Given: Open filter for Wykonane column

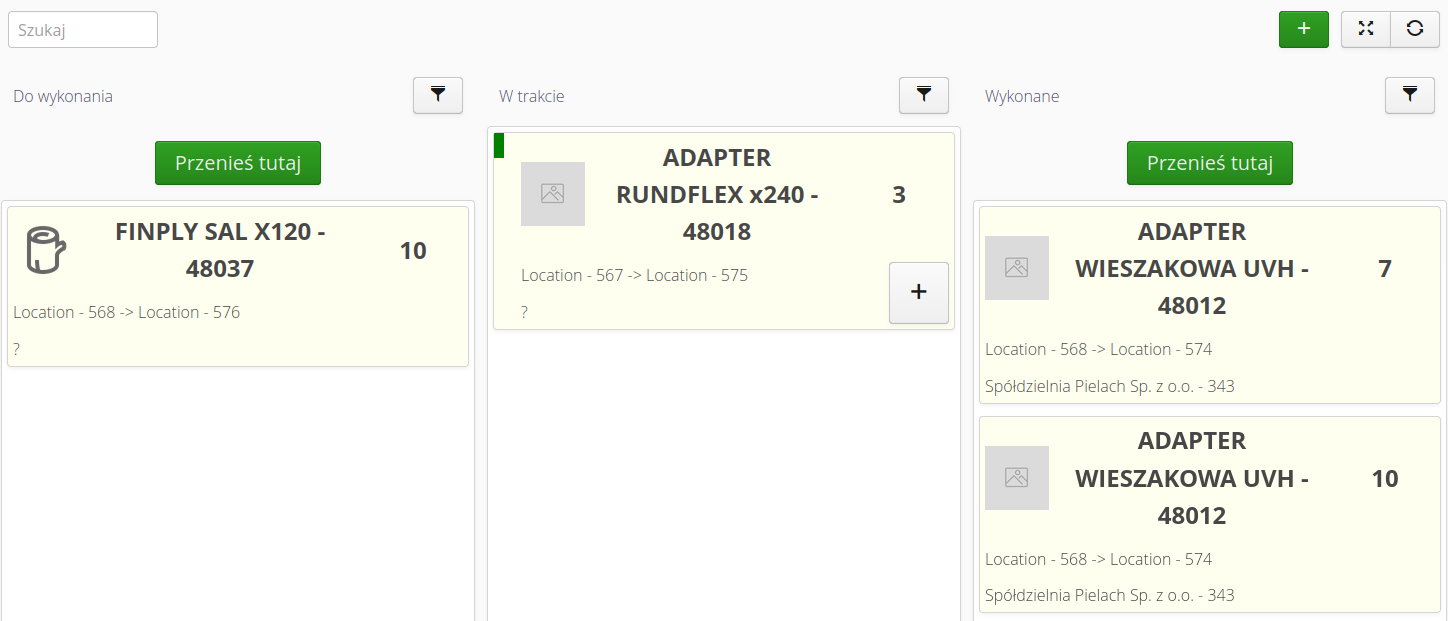Looking at the screenshot, I should point(1409,95).
